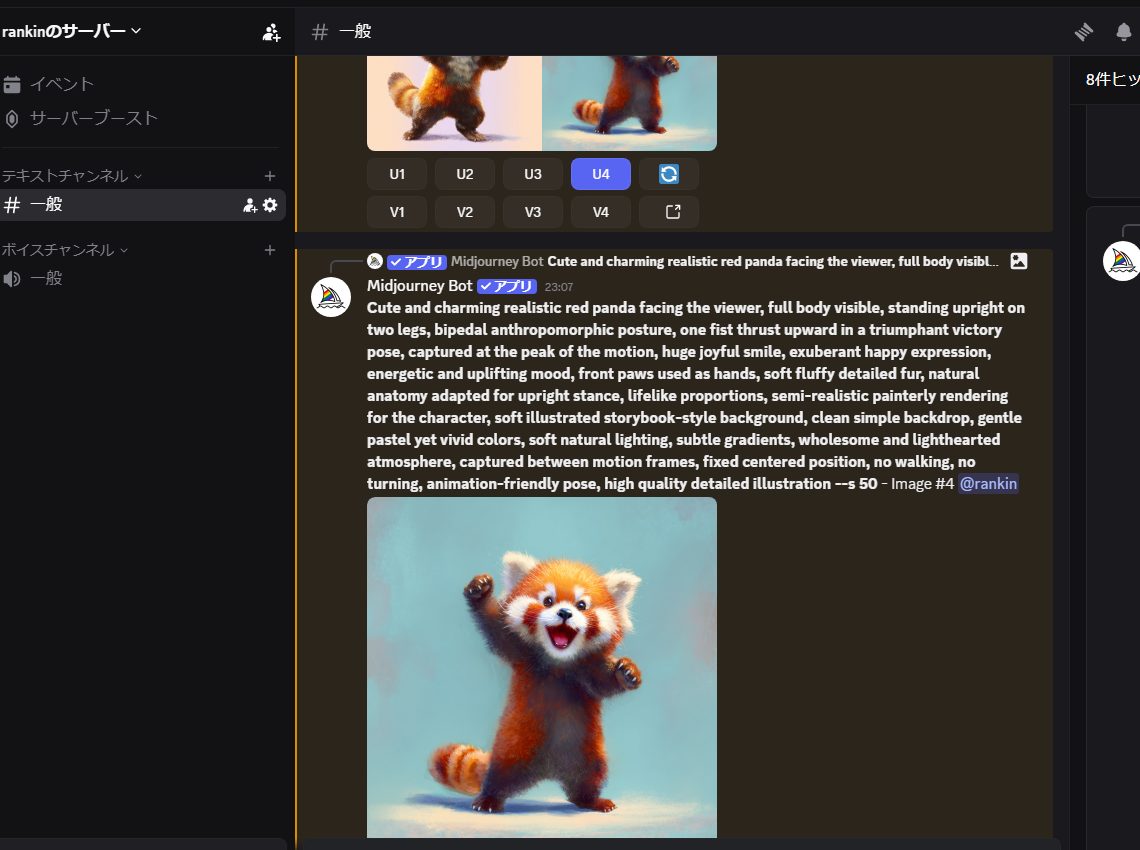Open settings gear for 一般 text channel
Image resolution: width=1140 pixels, height=850 pixels.
(270, 205)
